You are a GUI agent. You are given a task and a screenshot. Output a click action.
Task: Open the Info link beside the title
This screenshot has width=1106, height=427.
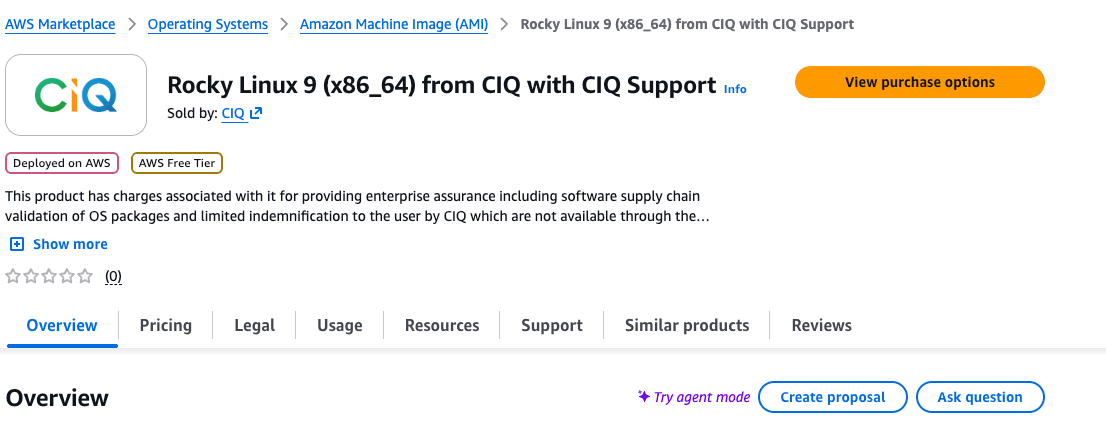coord(735,89)
